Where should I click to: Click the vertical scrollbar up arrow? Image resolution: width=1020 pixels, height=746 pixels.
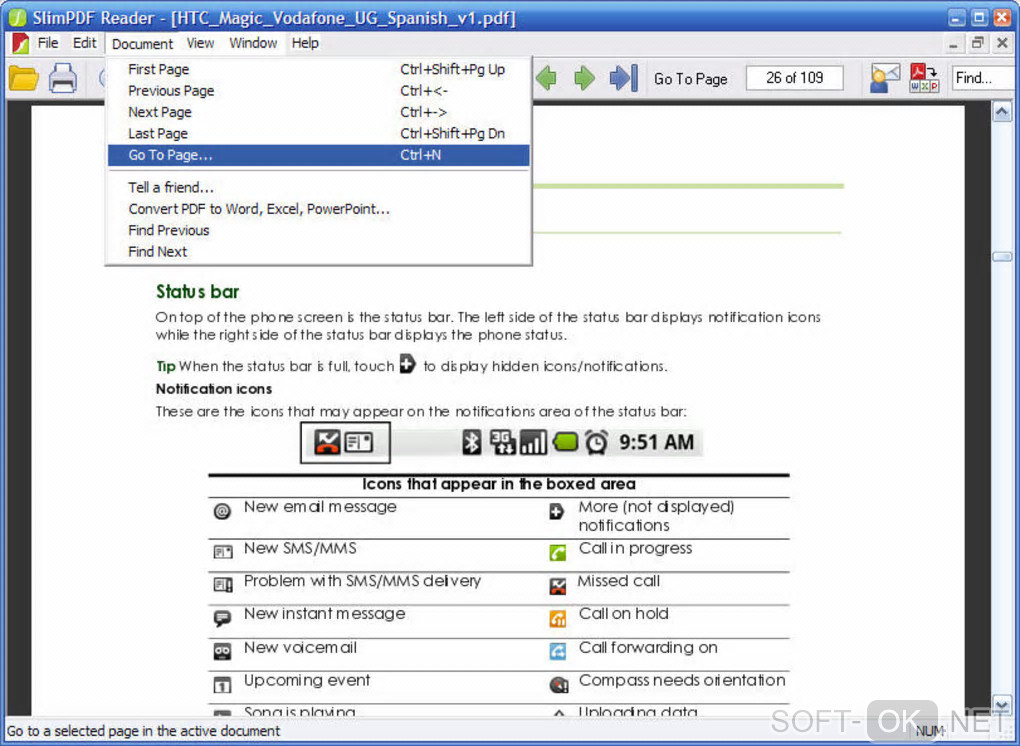[1002, 112]
